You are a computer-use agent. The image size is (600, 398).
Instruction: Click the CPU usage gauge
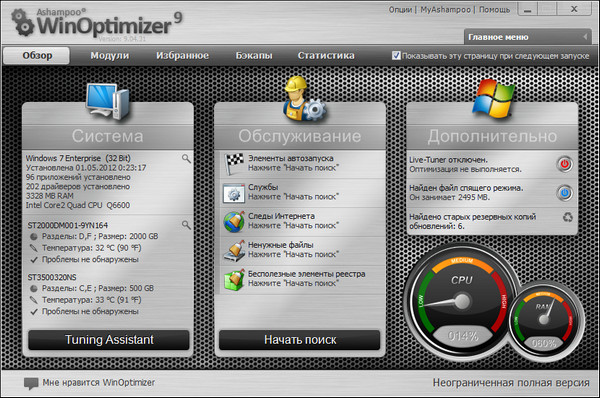(x=462, y=301)
